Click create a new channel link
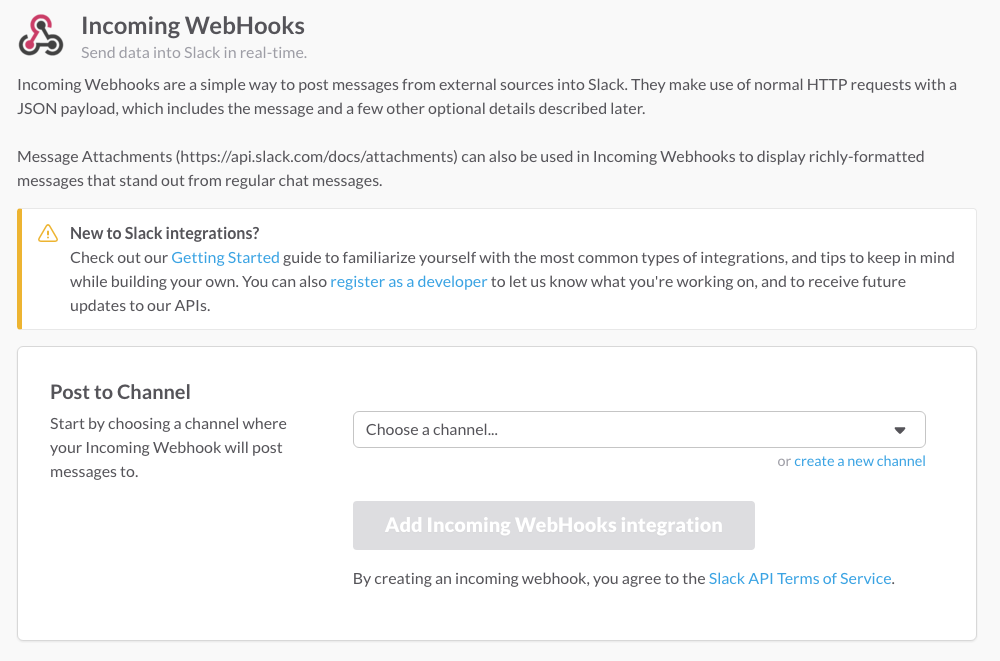This screenshot has height=661, width=1000. 859,461
